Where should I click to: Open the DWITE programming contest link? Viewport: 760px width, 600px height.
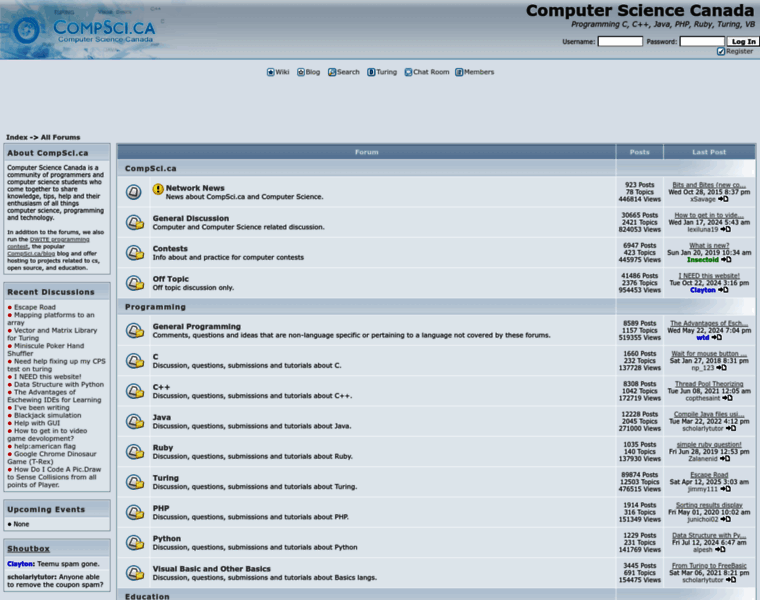(x=48, y=243)
